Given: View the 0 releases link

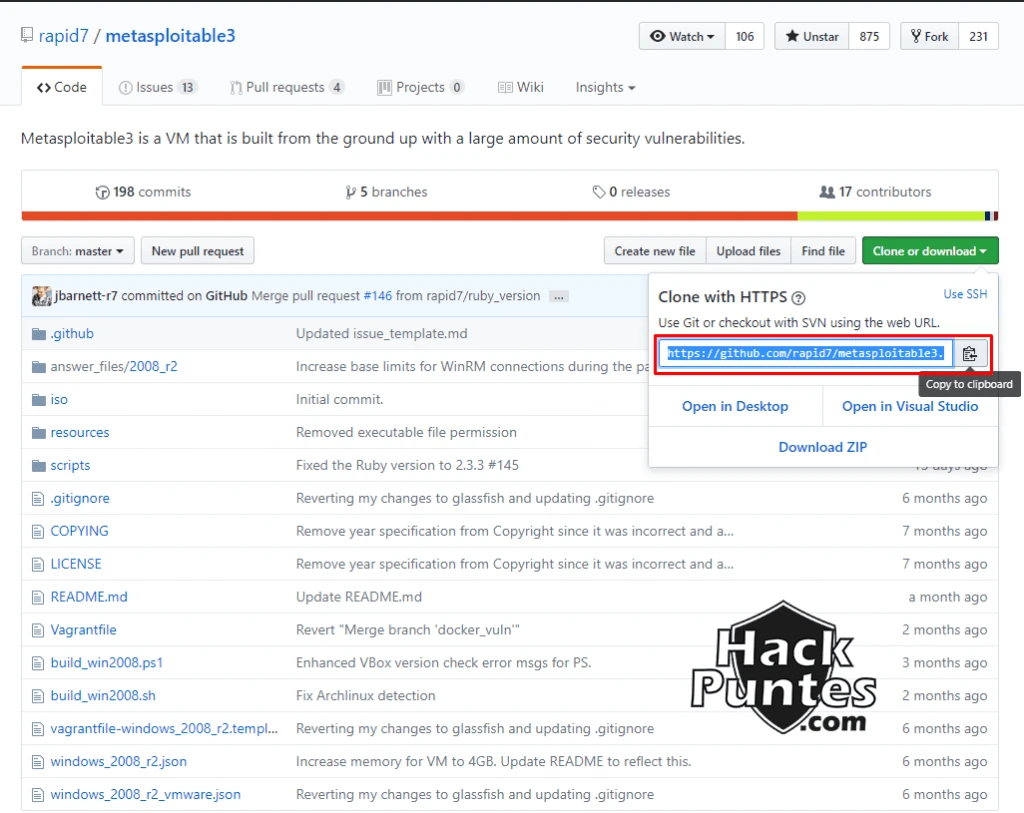Looking at the screenshot, I should 631,192.
